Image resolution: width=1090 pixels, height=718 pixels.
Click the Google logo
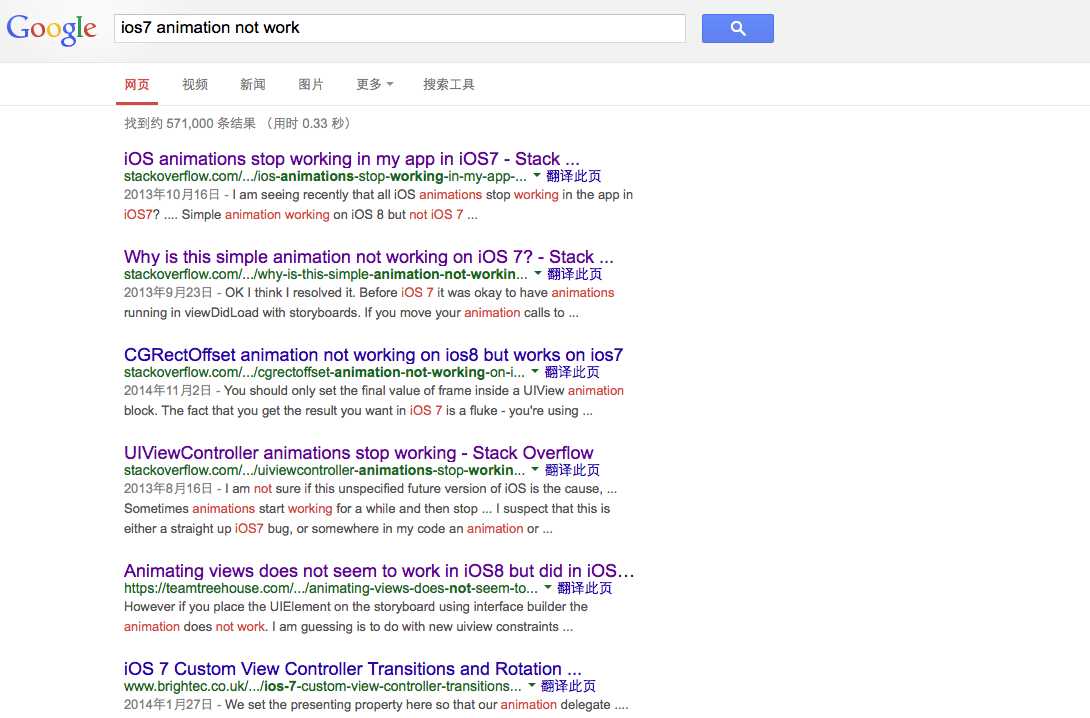[51, 29]
